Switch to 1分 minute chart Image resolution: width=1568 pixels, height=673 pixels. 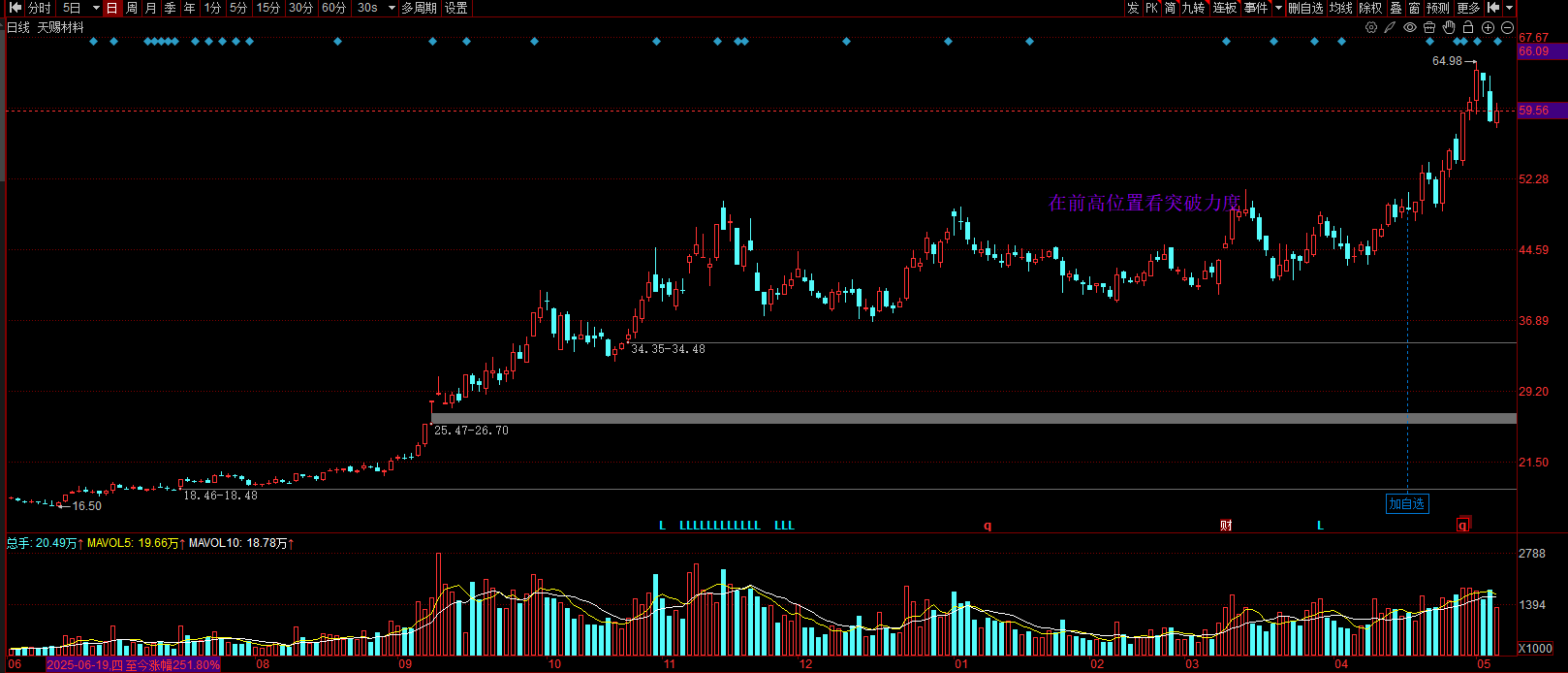point(212,8)
